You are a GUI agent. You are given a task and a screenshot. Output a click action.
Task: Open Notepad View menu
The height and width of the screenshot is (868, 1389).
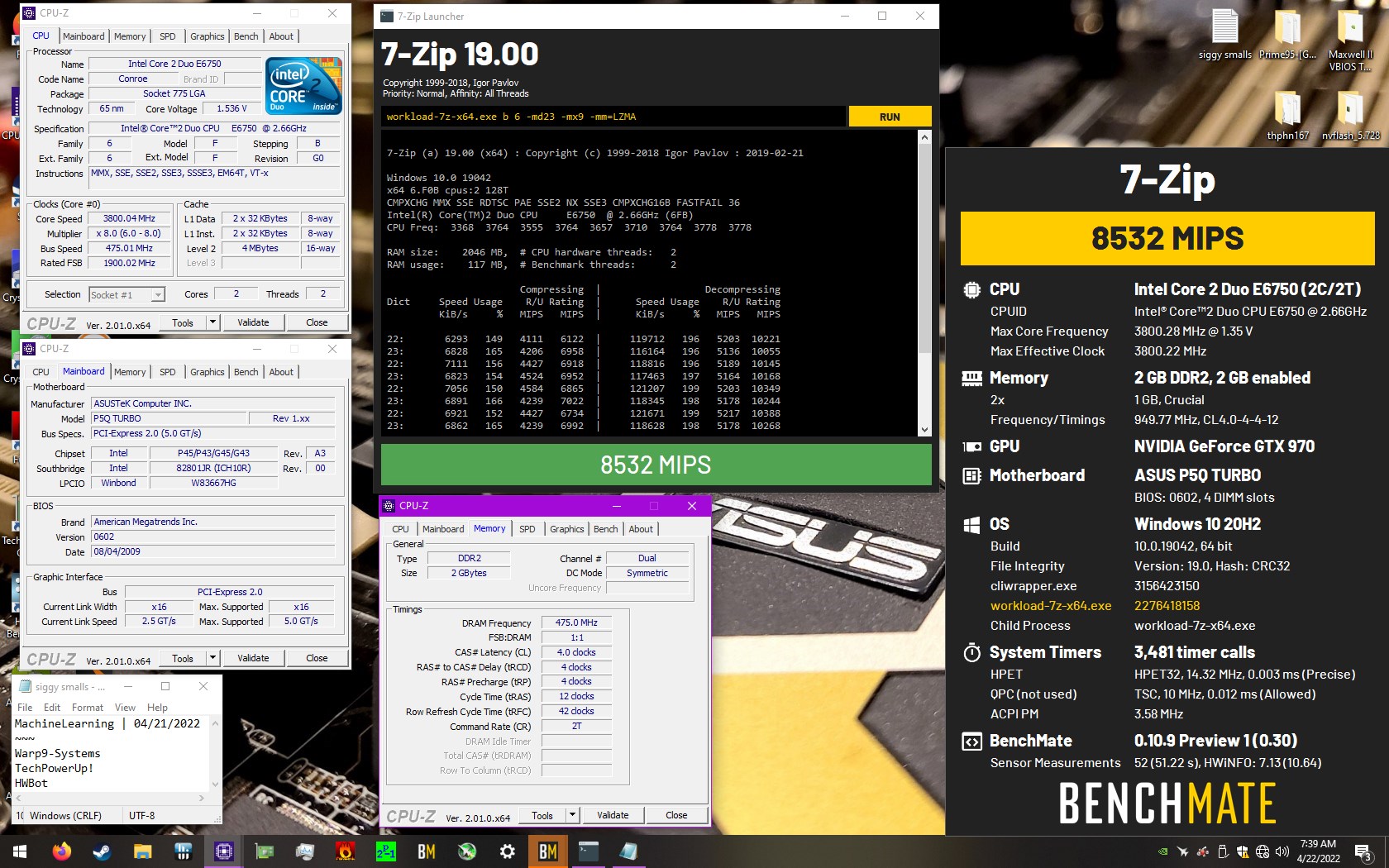click(125, 708)
